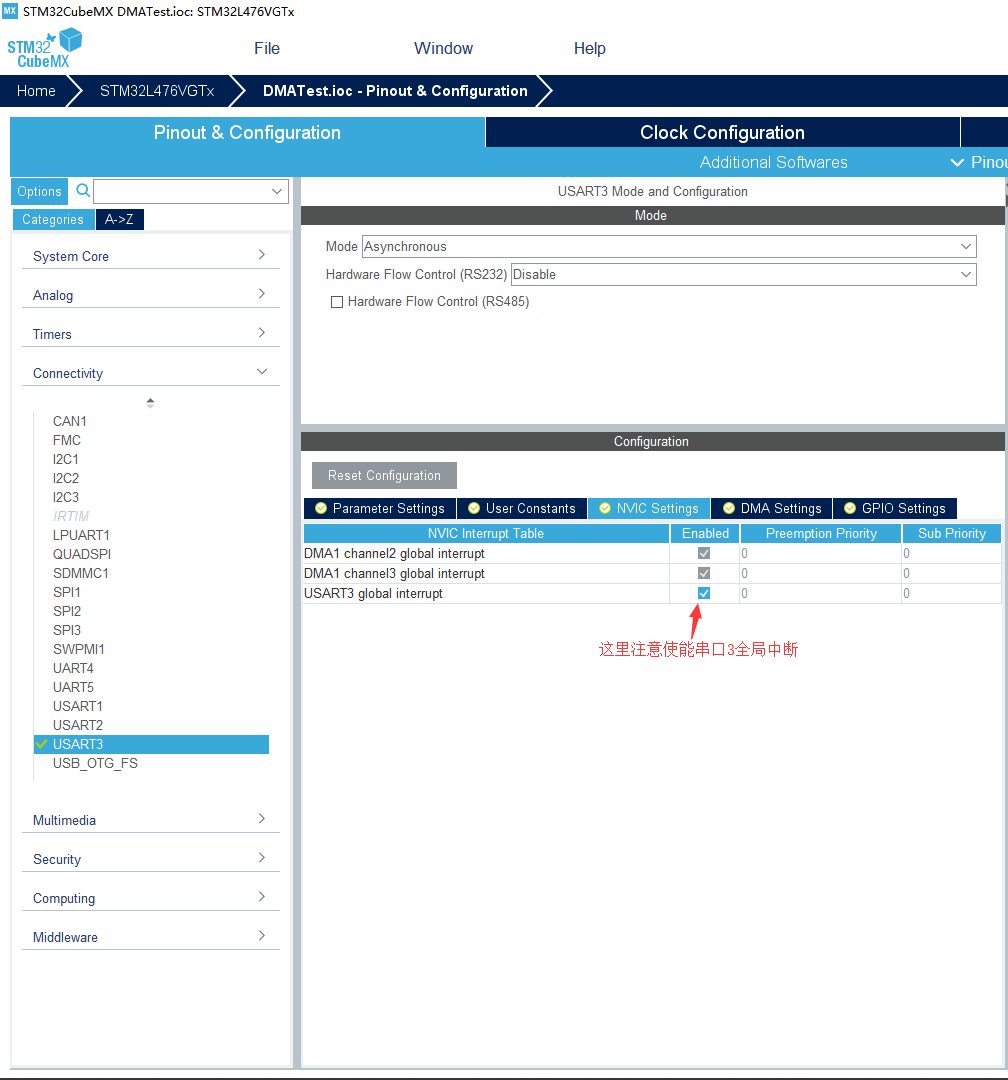This screenshot has width=1008, height=1080.
Task: Click the Reset Configuration button
Action: (384, 475)
